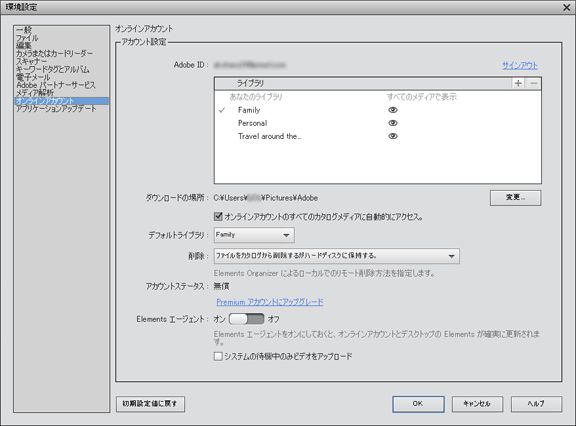Remove library using the minus icon
Viewport: 576px width, 426px height.
pos(534,83)
